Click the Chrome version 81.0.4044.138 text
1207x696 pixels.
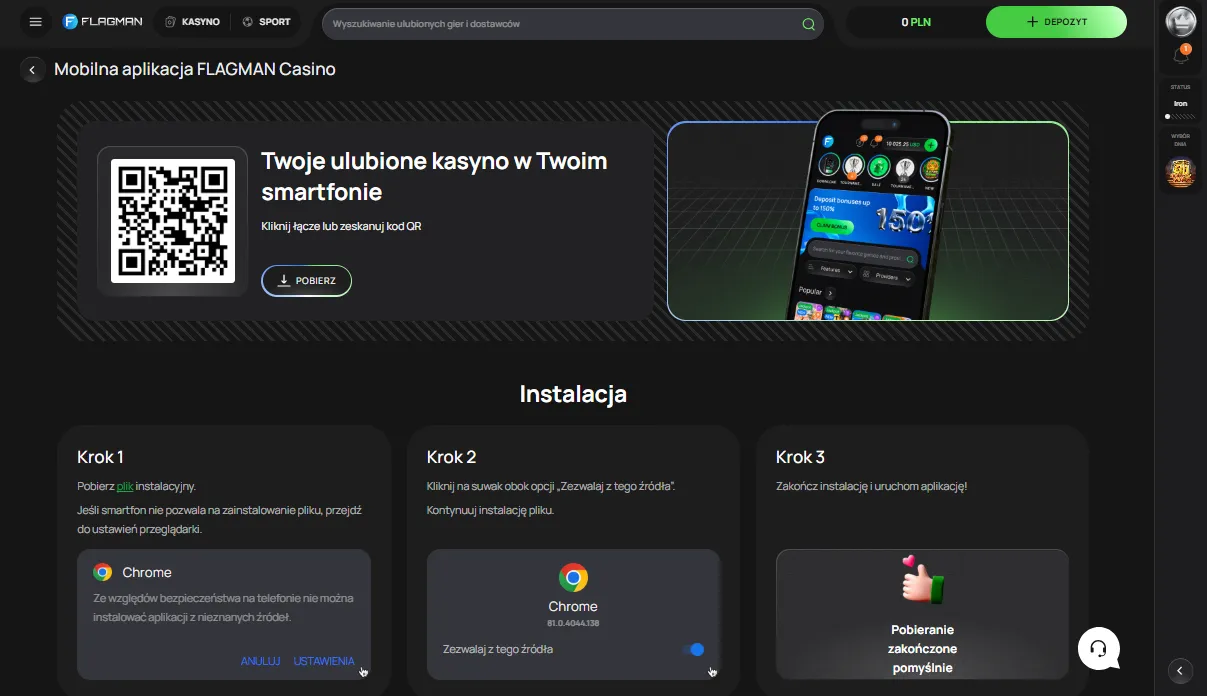(x=573, y=623)
